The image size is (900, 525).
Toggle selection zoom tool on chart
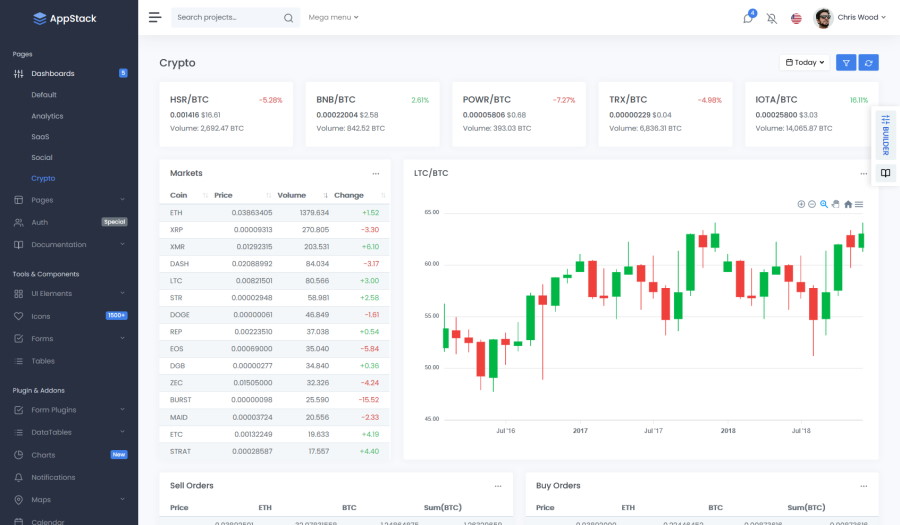coord(824,204)
